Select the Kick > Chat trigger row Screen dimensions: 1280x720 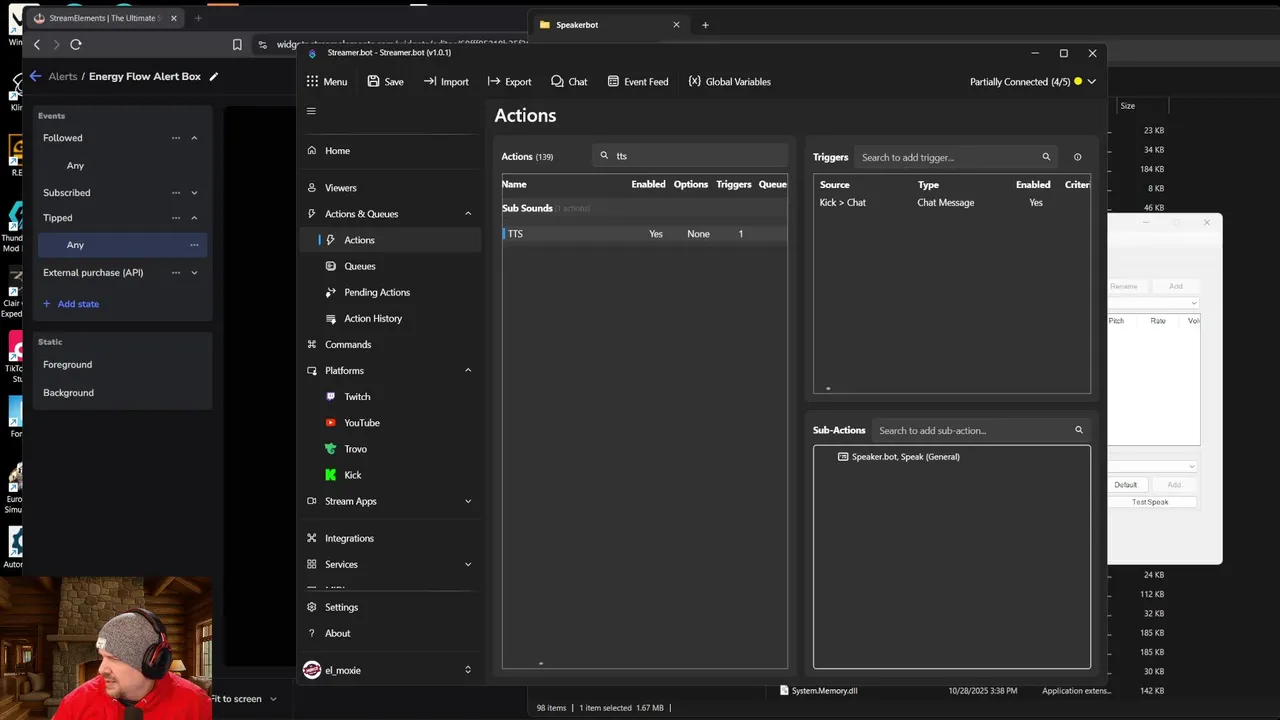click(x=951, y=203)
